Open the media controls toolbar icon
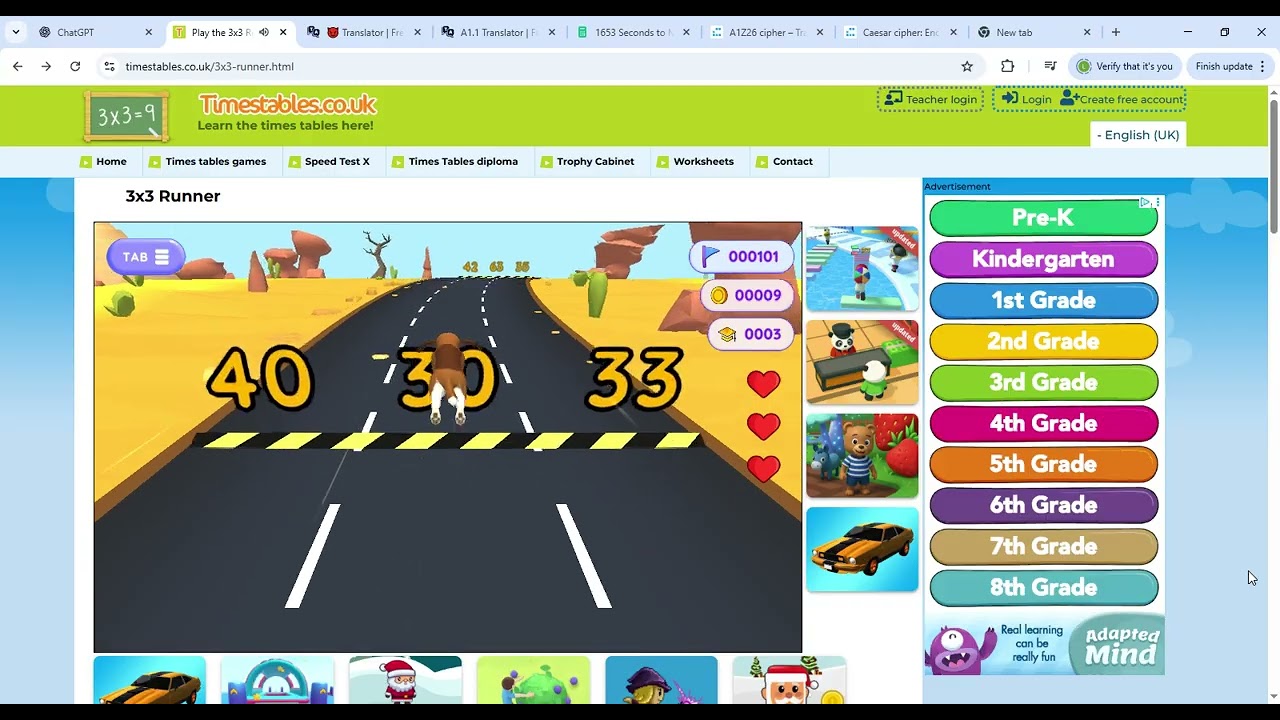Image resolution: width=1280 pixels, height=720 pixels. [x=1050, y=66]
